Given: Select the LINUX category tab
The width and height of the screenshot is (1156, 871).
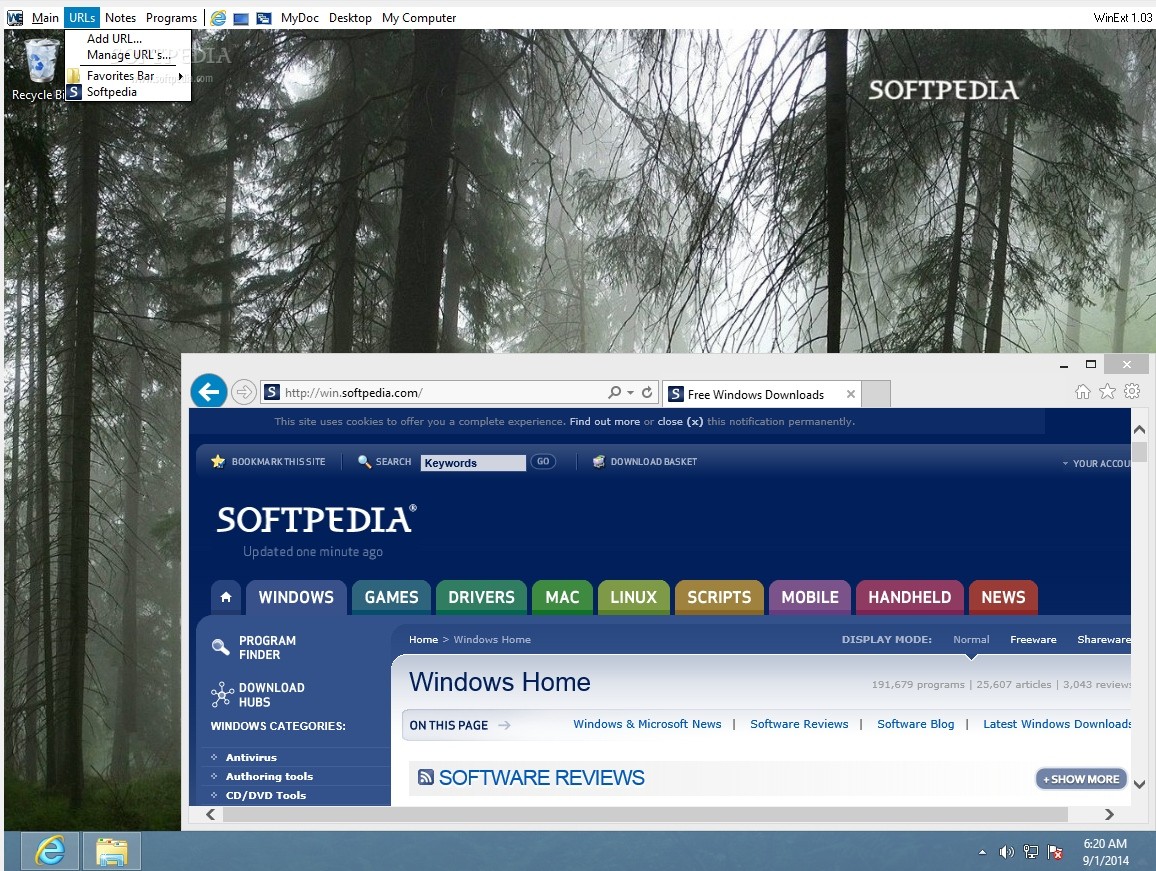Looking at the screenshot, I should click(633, 597).
